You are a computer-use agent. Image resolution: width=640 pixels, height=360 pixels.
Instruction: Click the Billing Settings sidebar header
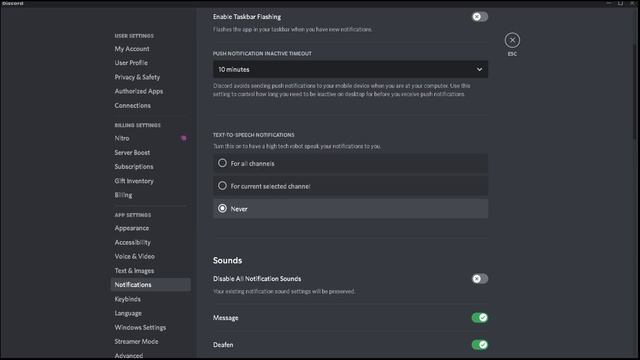[x=137, y=125]
